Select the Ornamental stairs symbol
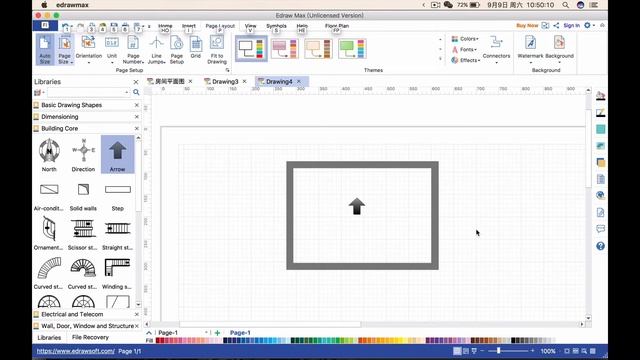Image resolution: width=640 pixels, height=360 pixels. pyautogui.click(x=49, y=233)
